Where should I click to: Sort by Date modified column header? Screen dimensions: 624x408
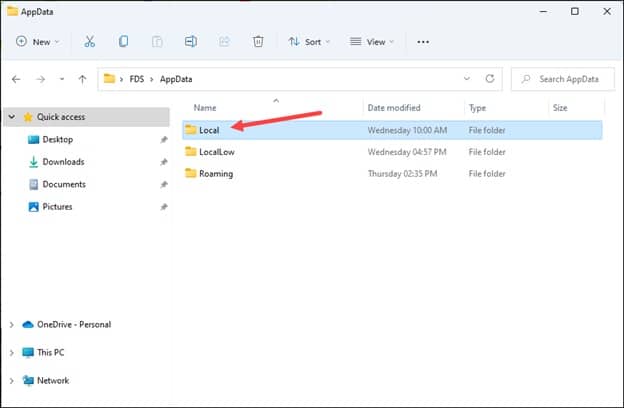(395, 107)
